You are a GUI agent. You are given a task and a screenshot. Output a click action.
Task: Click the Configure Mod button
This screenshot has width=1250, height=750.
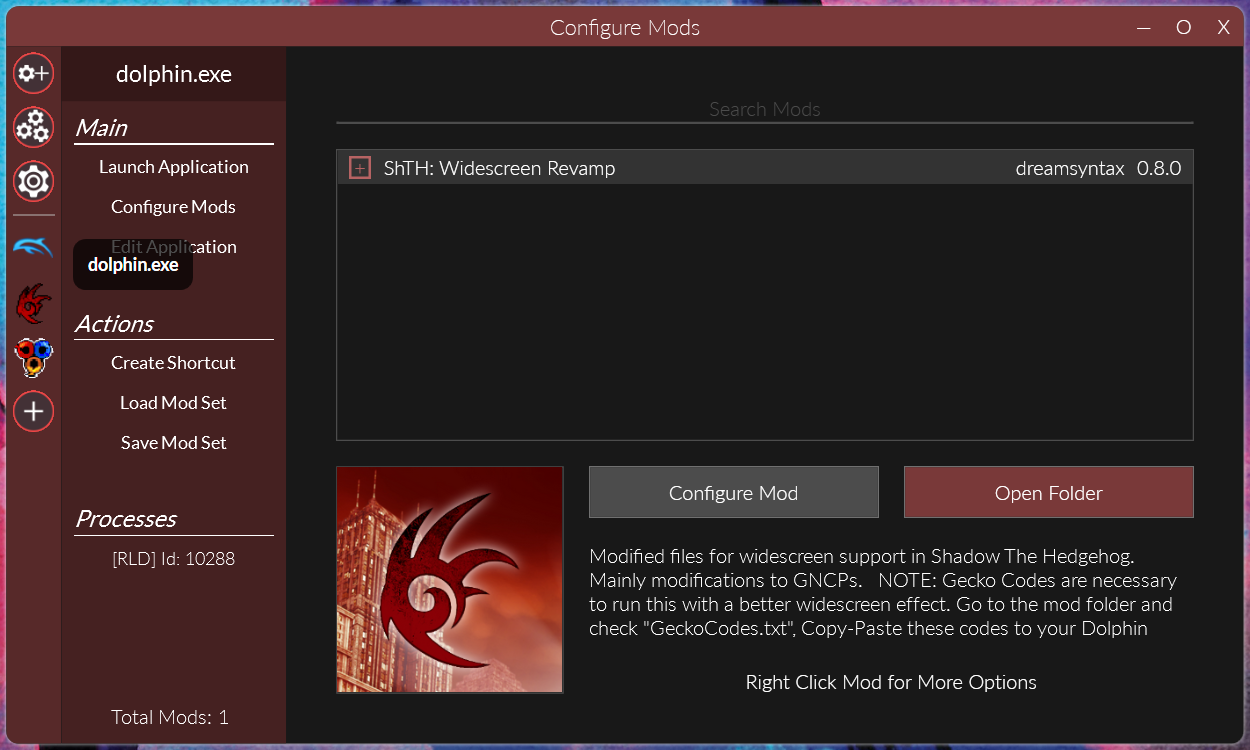(x=734, y=492)
